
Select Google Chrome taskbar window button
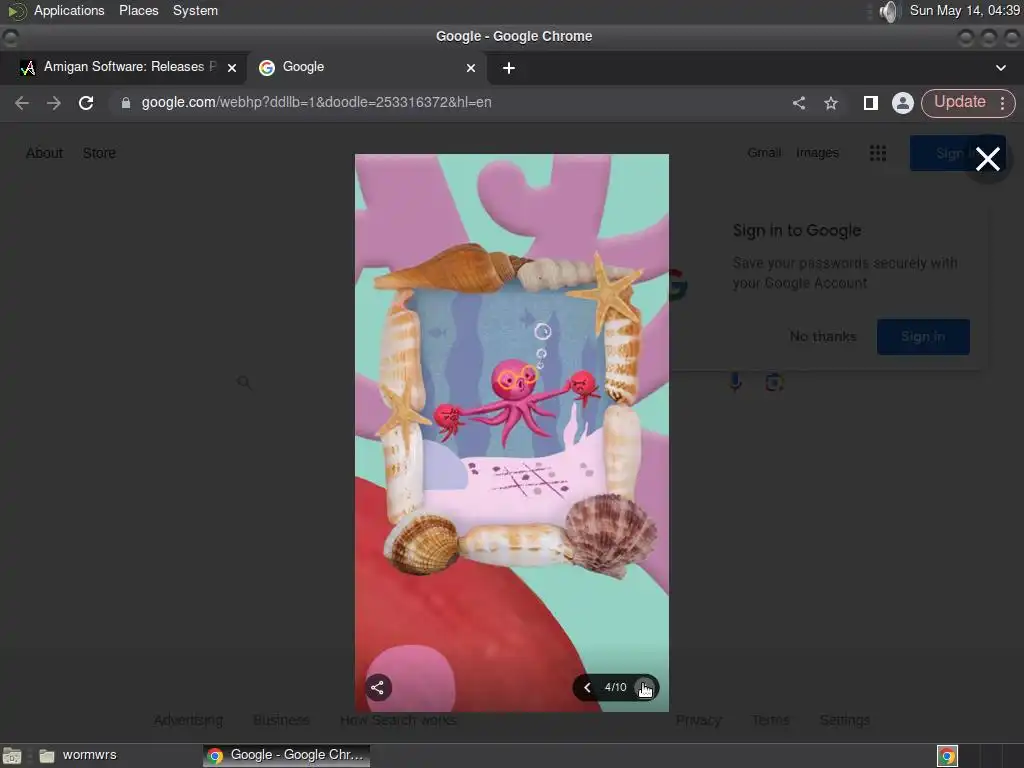[286, 755]
